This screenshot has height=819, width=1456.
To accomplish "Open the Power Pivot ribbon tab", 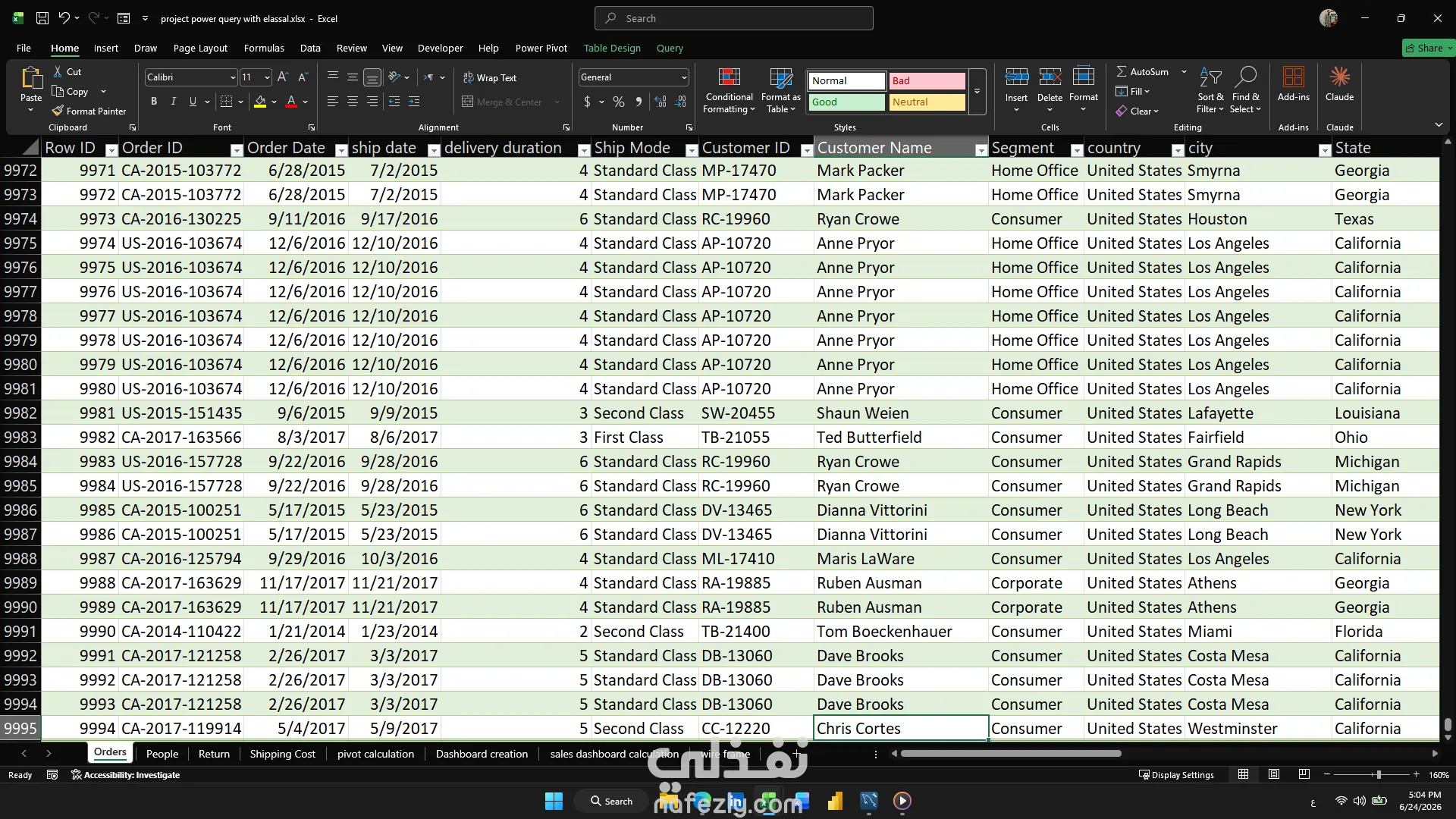I will tap(541, 48).
